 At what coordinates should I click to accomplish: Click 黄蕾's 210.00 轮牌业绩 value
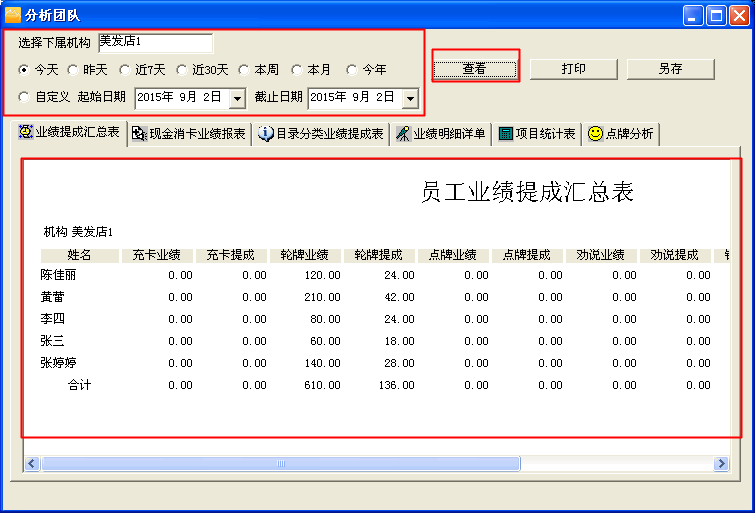(322, 298)
